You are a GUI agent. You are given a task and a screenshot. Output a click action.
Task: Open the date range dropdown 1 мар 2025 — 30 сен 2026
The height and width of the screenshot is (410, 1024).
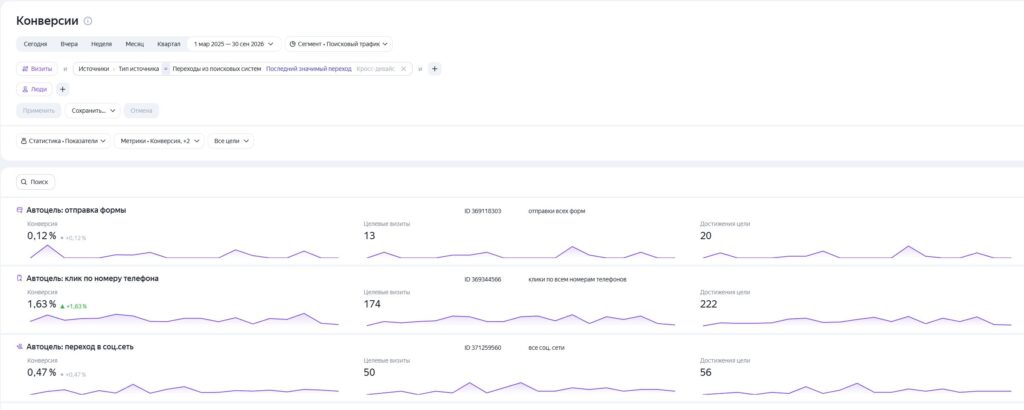click(x=234, y=44)
